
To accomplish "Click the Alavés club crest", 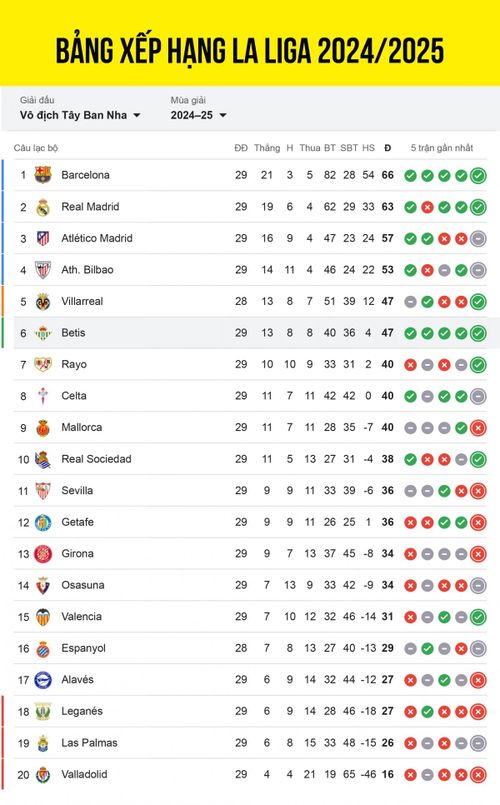I will coord(43,680).
